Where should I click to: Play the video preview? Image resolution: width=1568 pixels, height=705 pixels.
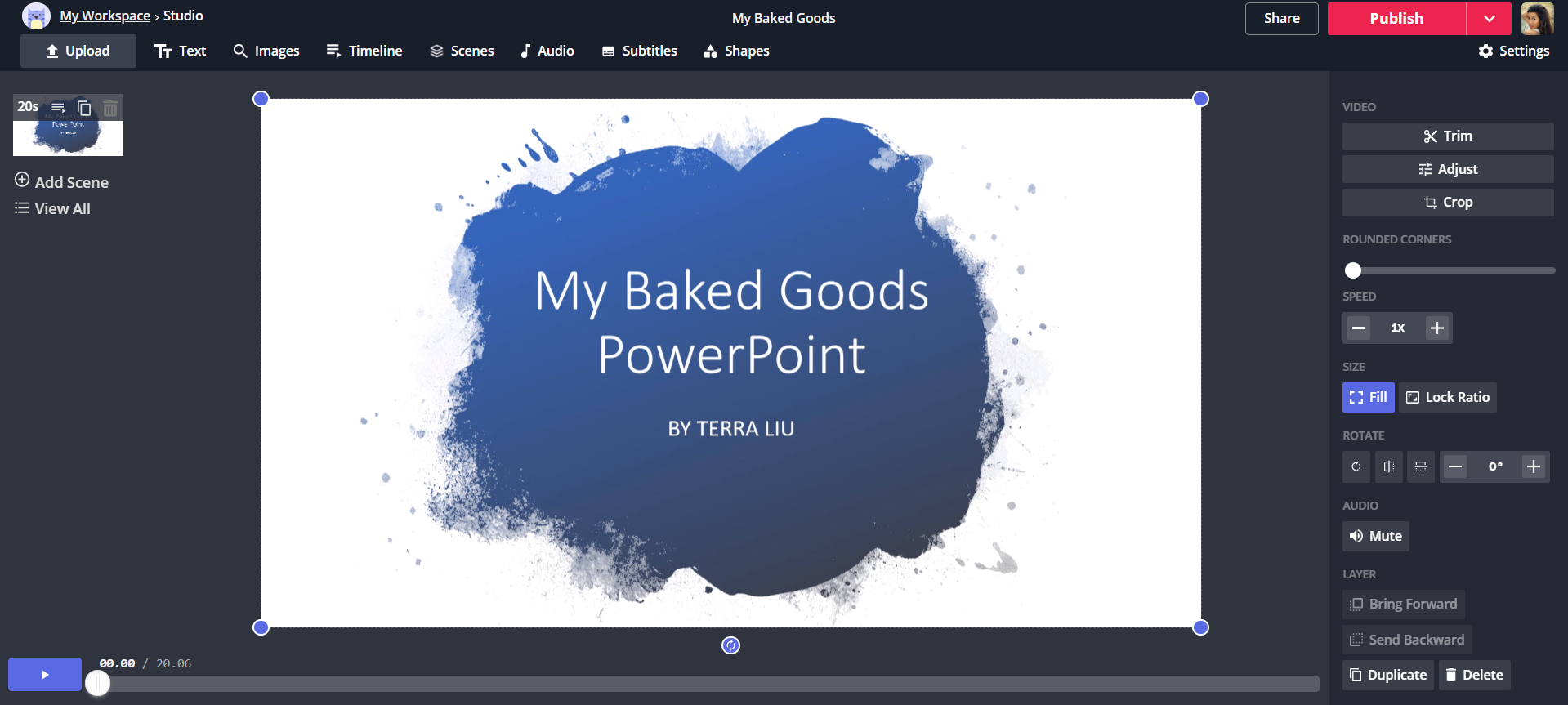(x=45, y=675)
